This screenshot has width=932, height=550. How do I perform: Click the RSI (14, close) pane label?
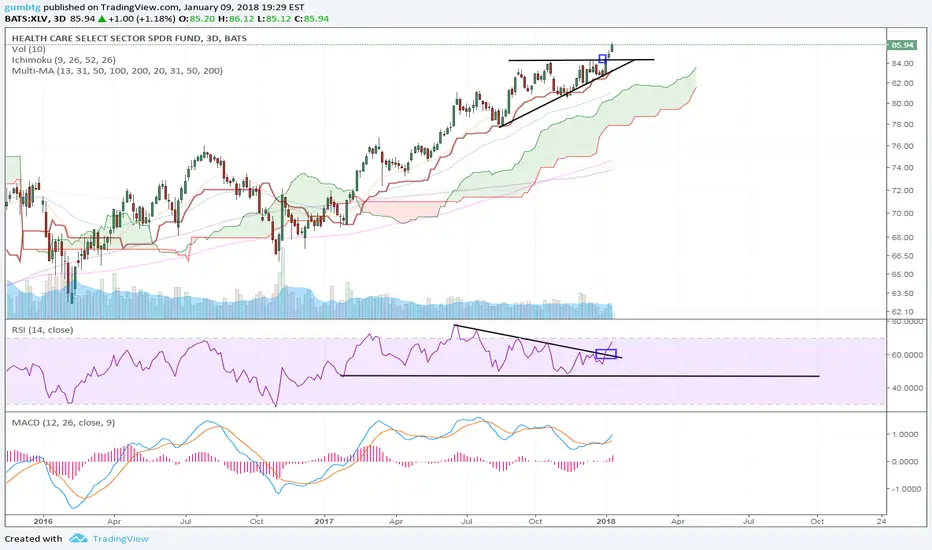tap(42, 330)
